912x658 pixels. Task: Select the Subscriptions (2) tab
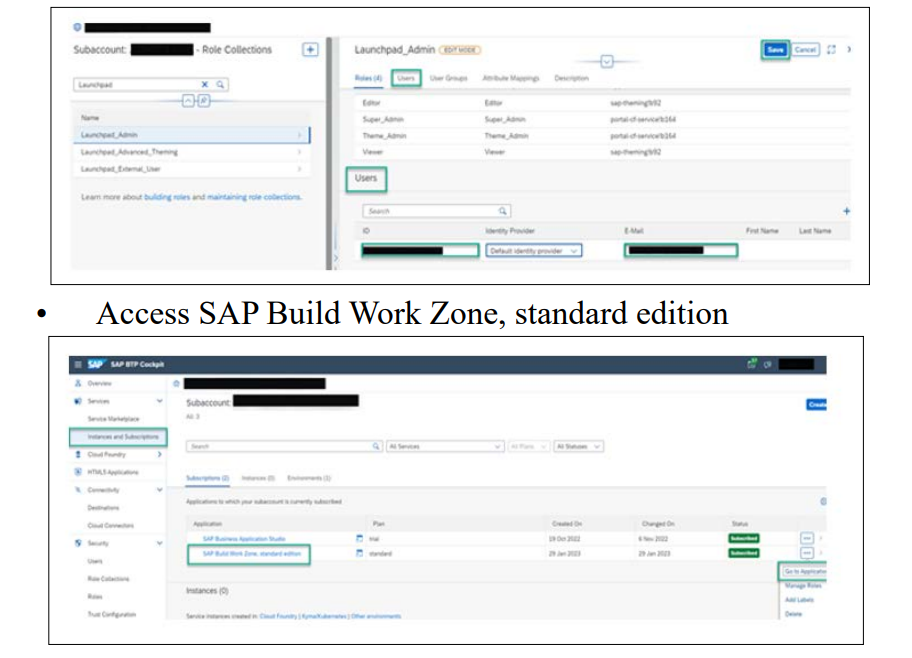(207, 478)
